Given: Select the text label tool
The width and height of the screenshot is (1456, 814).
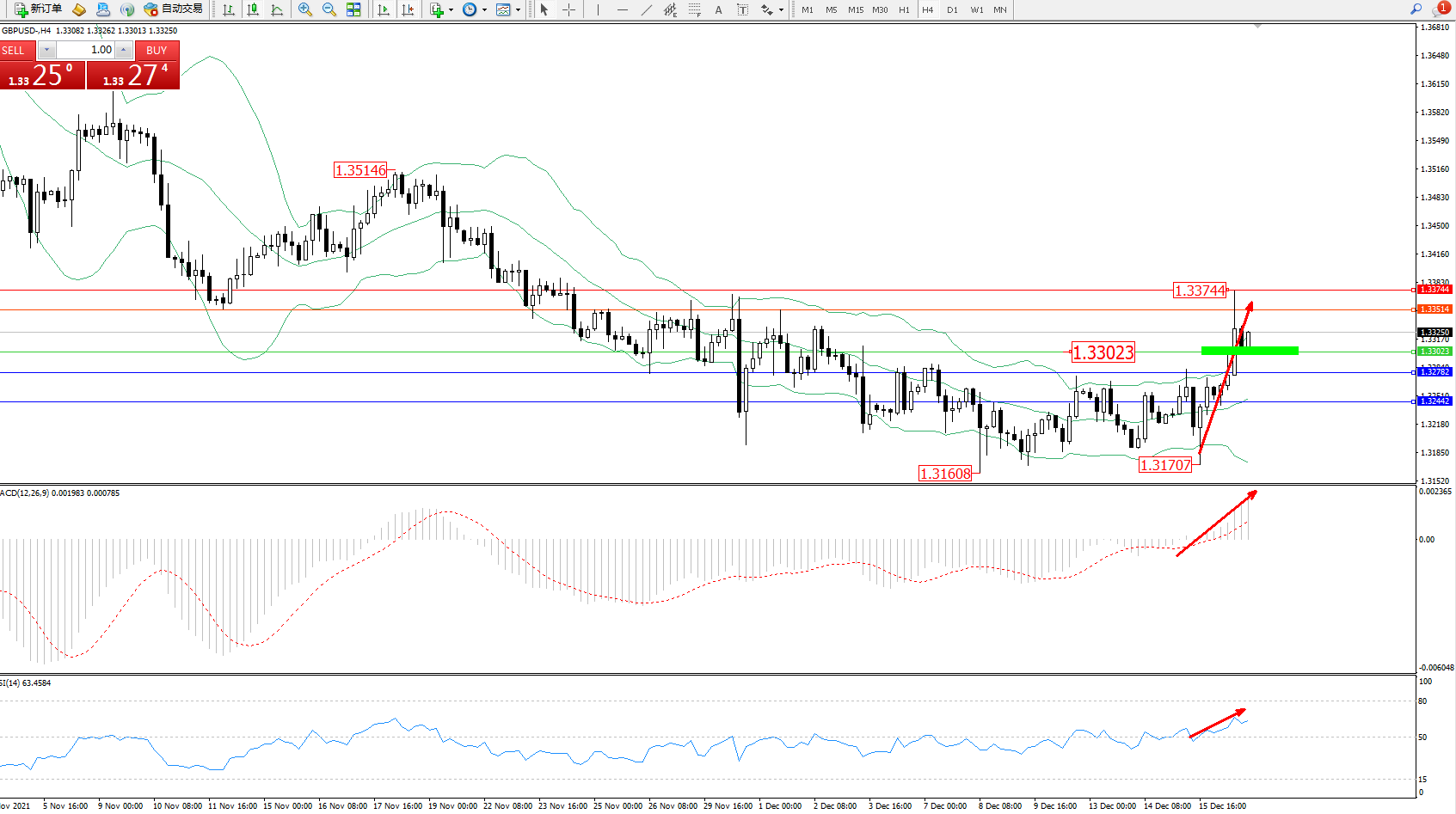Looking at the screenshot, I should pyautogui.click(x=742, y=9).
